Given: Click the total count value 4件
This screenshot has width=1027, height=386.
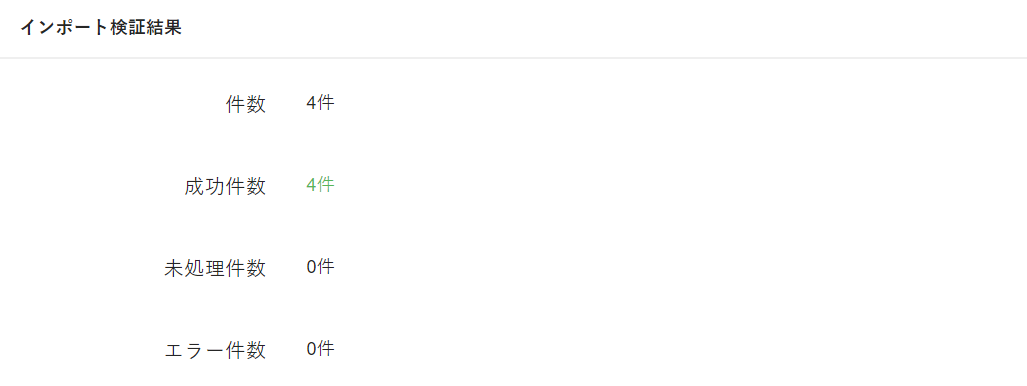Looking at the screenshot, I should (x=320, y=104).
